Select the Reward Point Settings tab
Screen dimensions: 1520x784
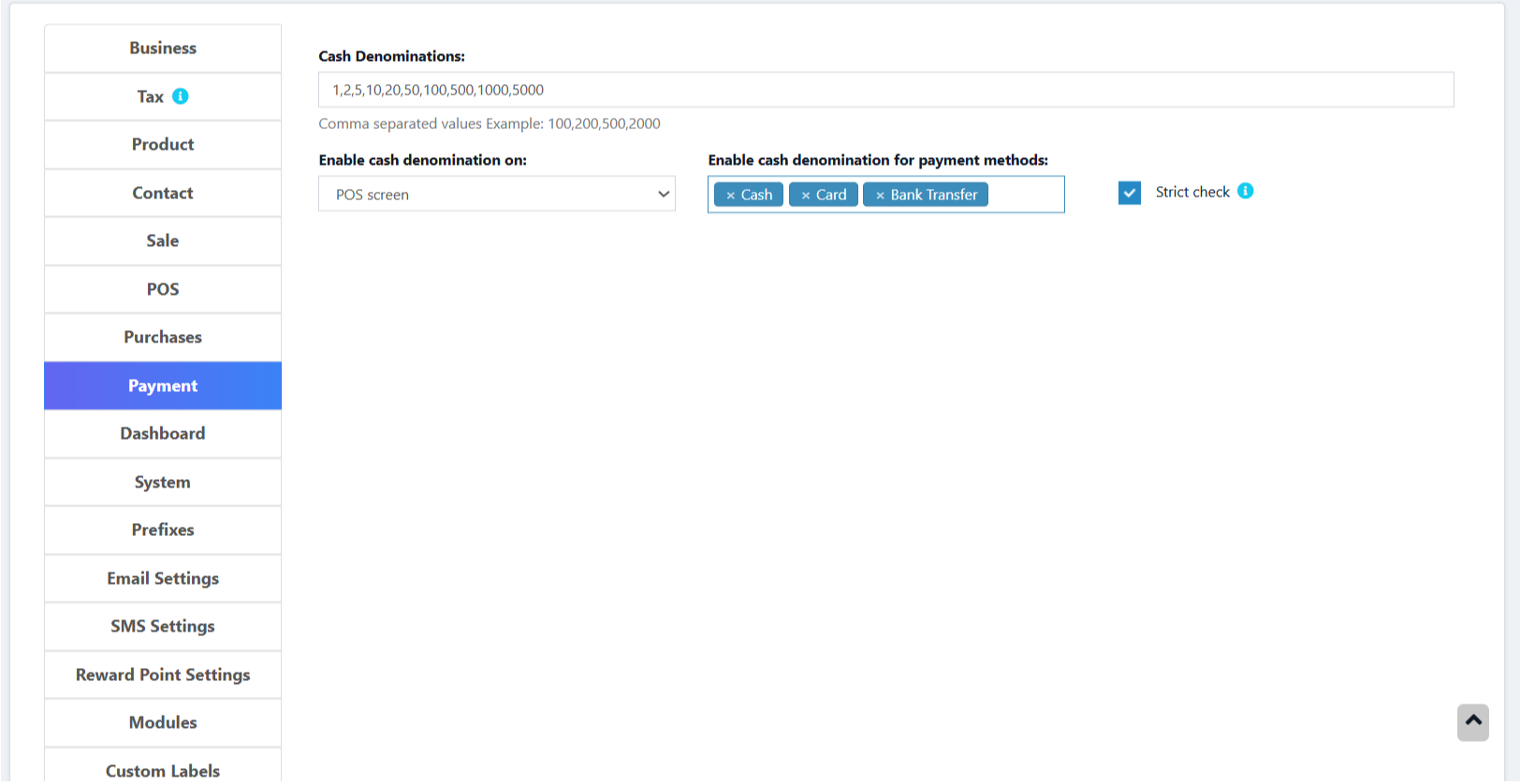tap(163, 675)
